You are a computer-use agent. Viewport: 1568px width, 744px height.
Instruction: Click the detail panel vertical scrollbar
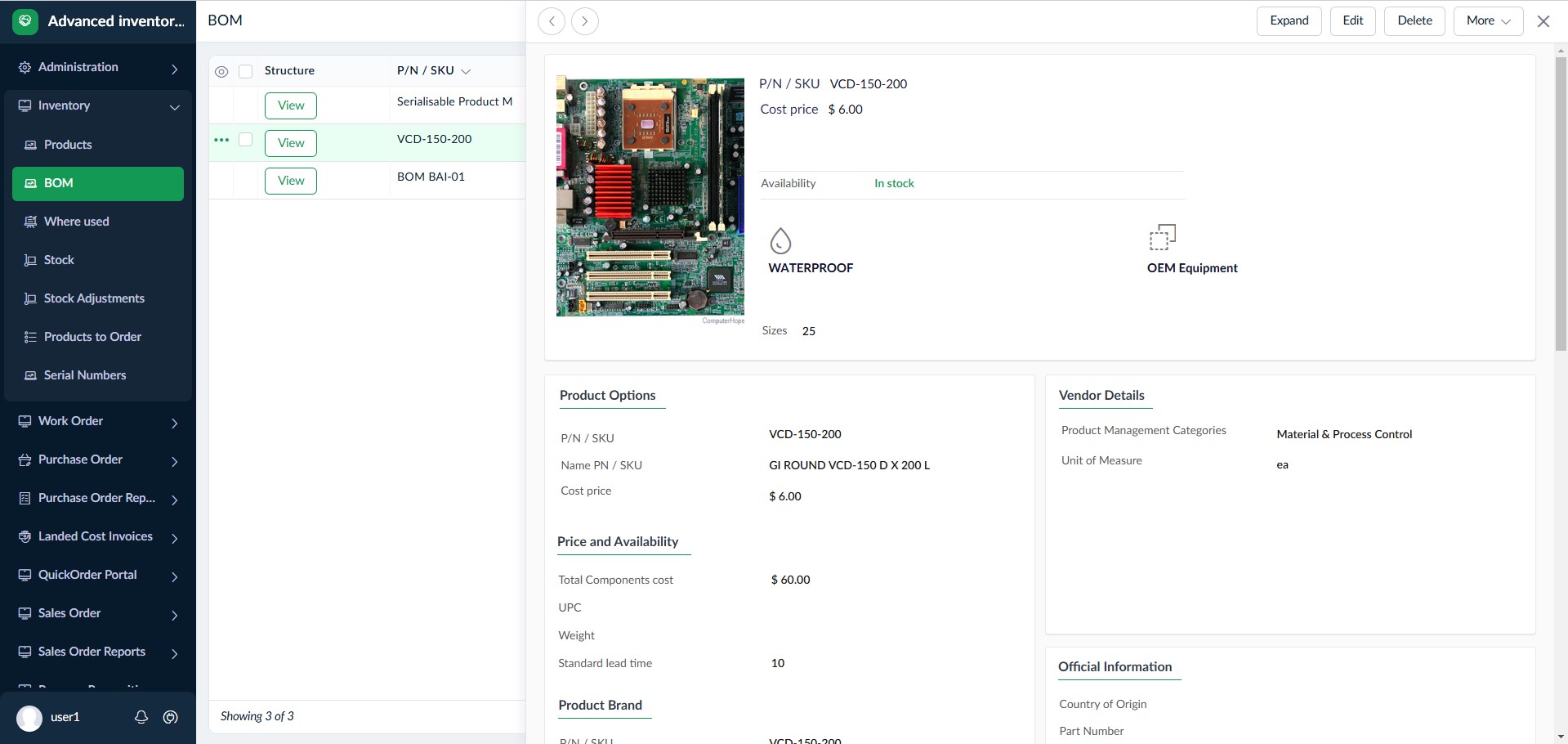(1560, 204)
